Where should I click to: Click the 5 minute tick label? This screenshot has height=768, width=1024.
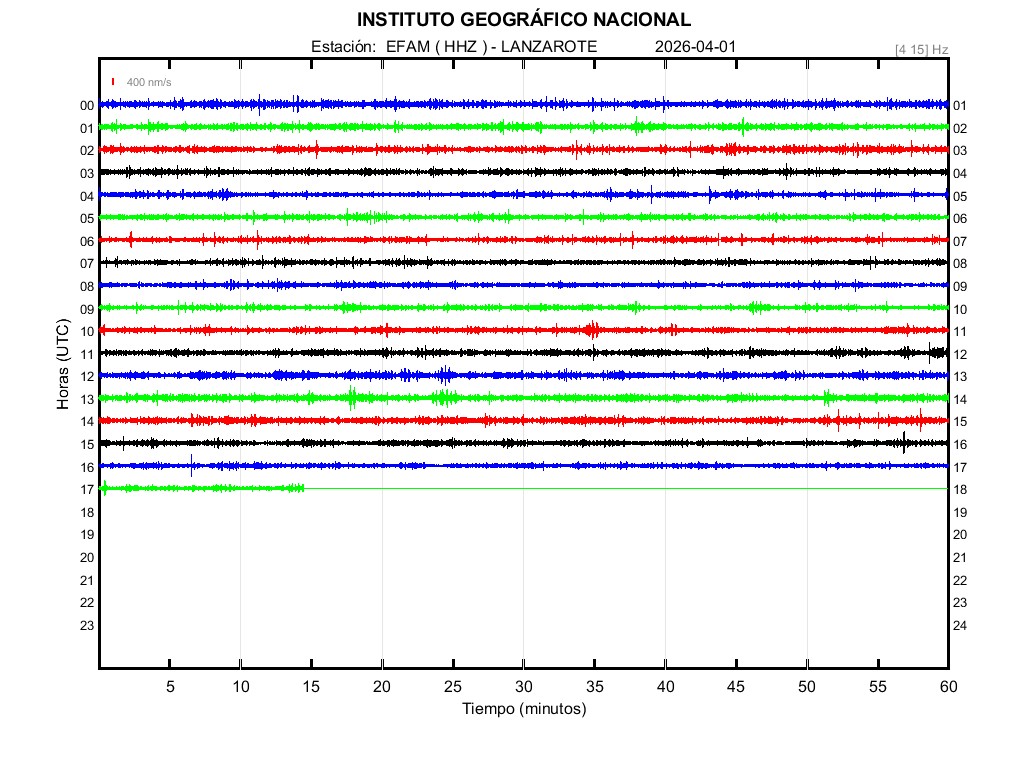pyautogui.click(x=170, y=686)
